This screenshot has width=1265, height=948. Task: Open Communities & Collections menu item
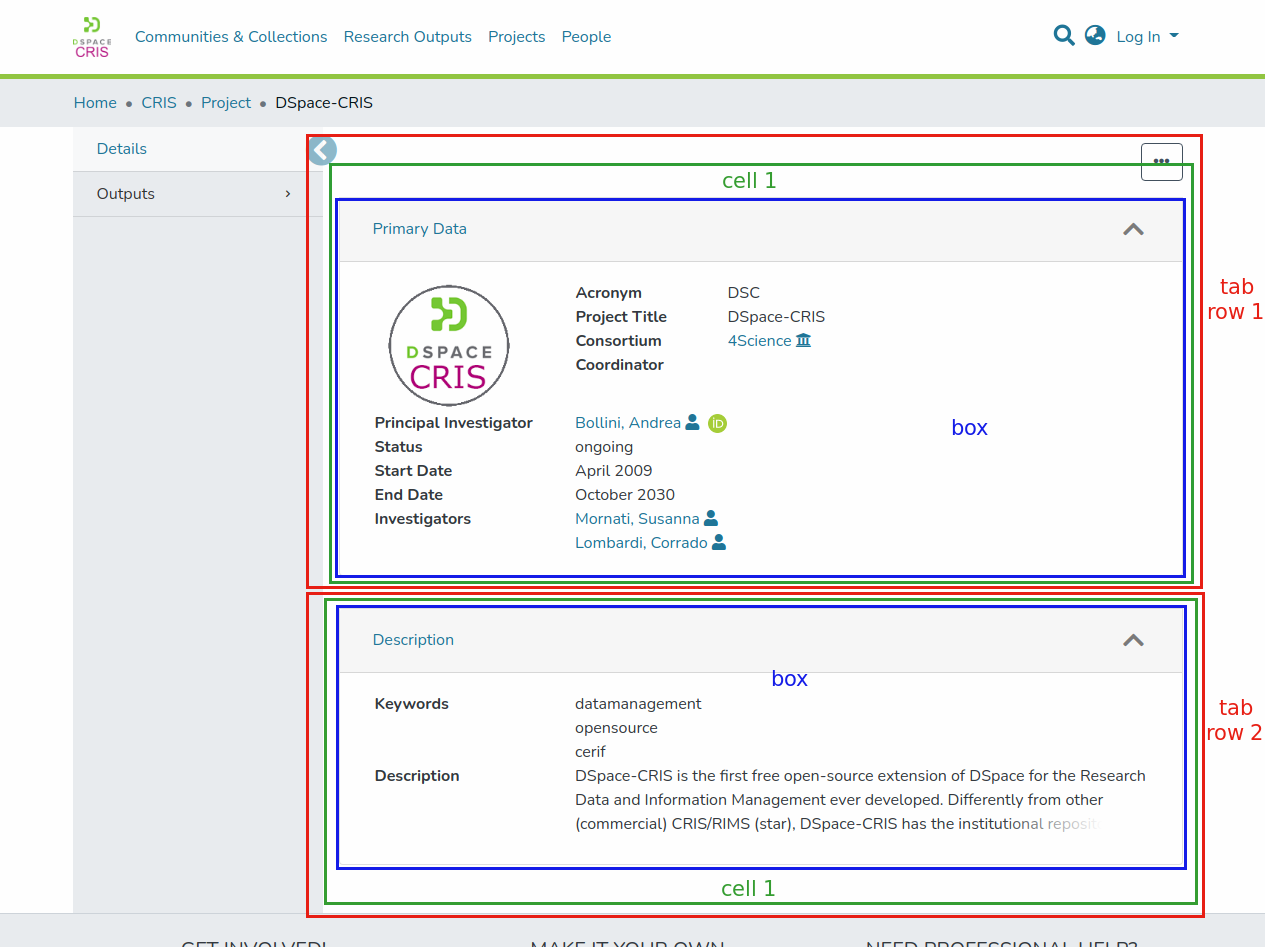(x=231, y=37)
